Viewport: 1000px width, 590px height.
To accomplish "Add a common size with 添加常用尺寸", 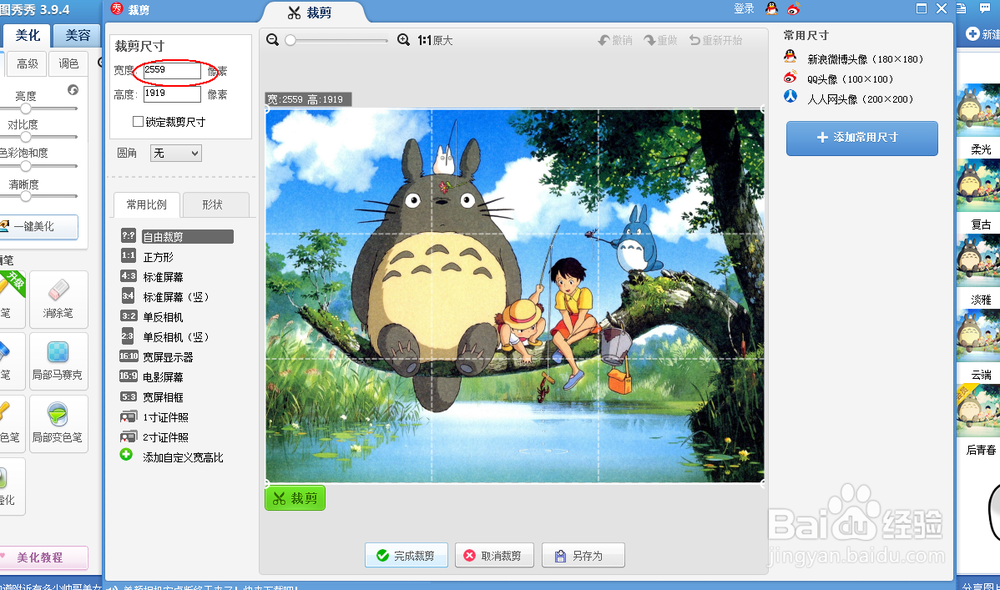I will point(862,138).
